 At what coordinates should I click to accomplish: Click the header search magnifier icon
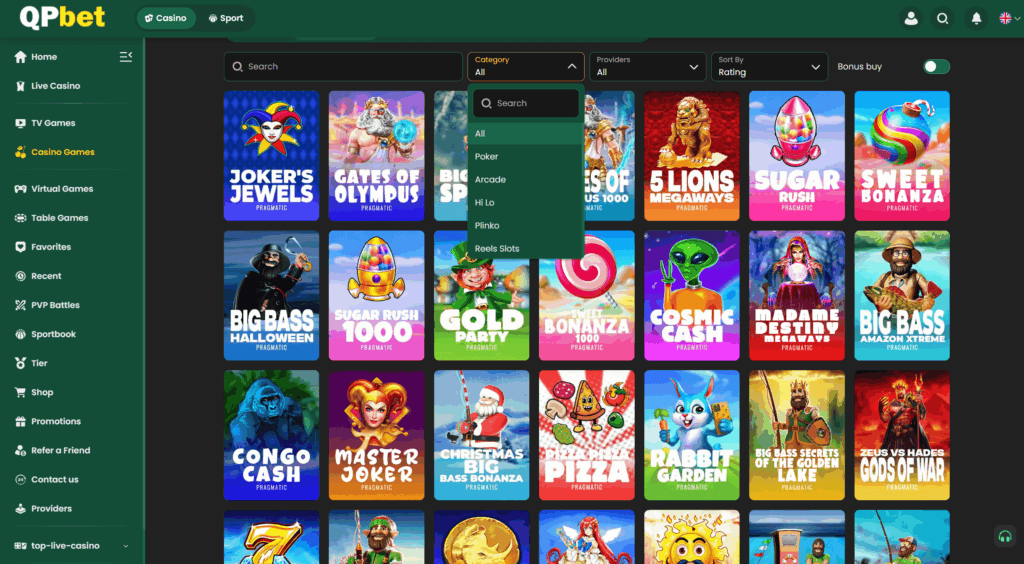942,18
